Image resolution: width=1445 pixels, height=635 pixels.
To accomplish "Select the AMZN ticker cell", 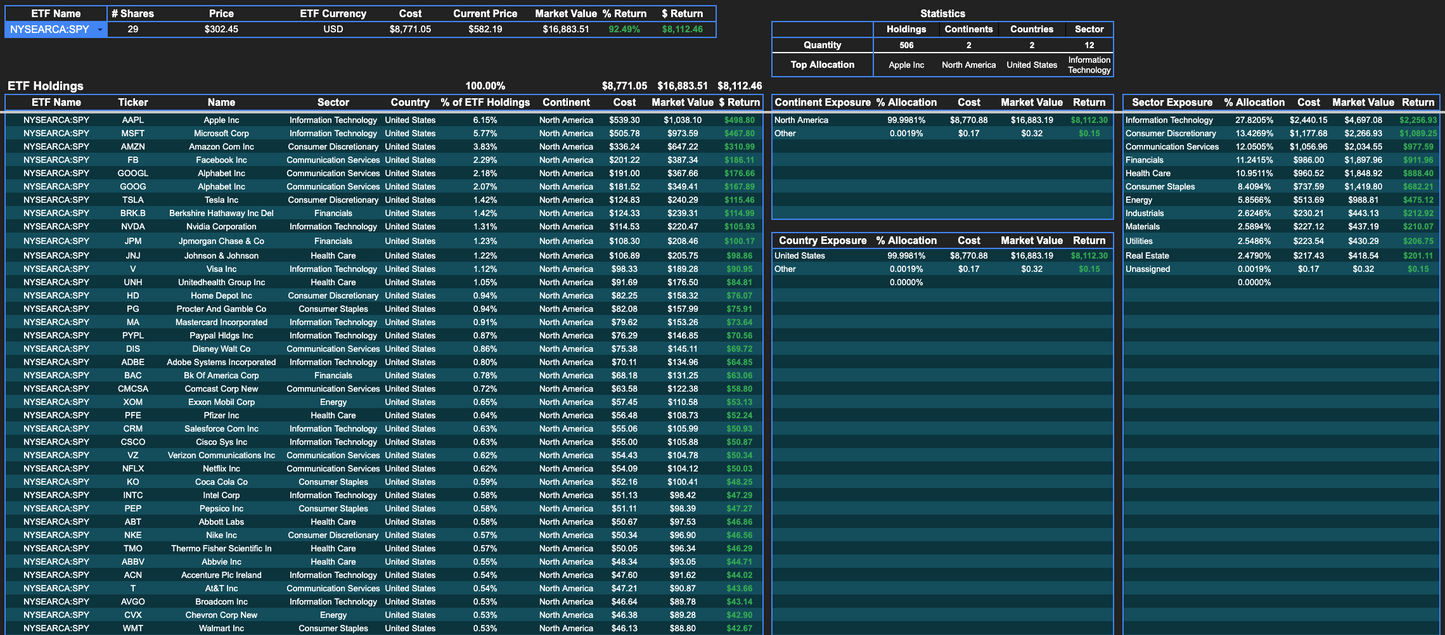I will coord(133,147).
